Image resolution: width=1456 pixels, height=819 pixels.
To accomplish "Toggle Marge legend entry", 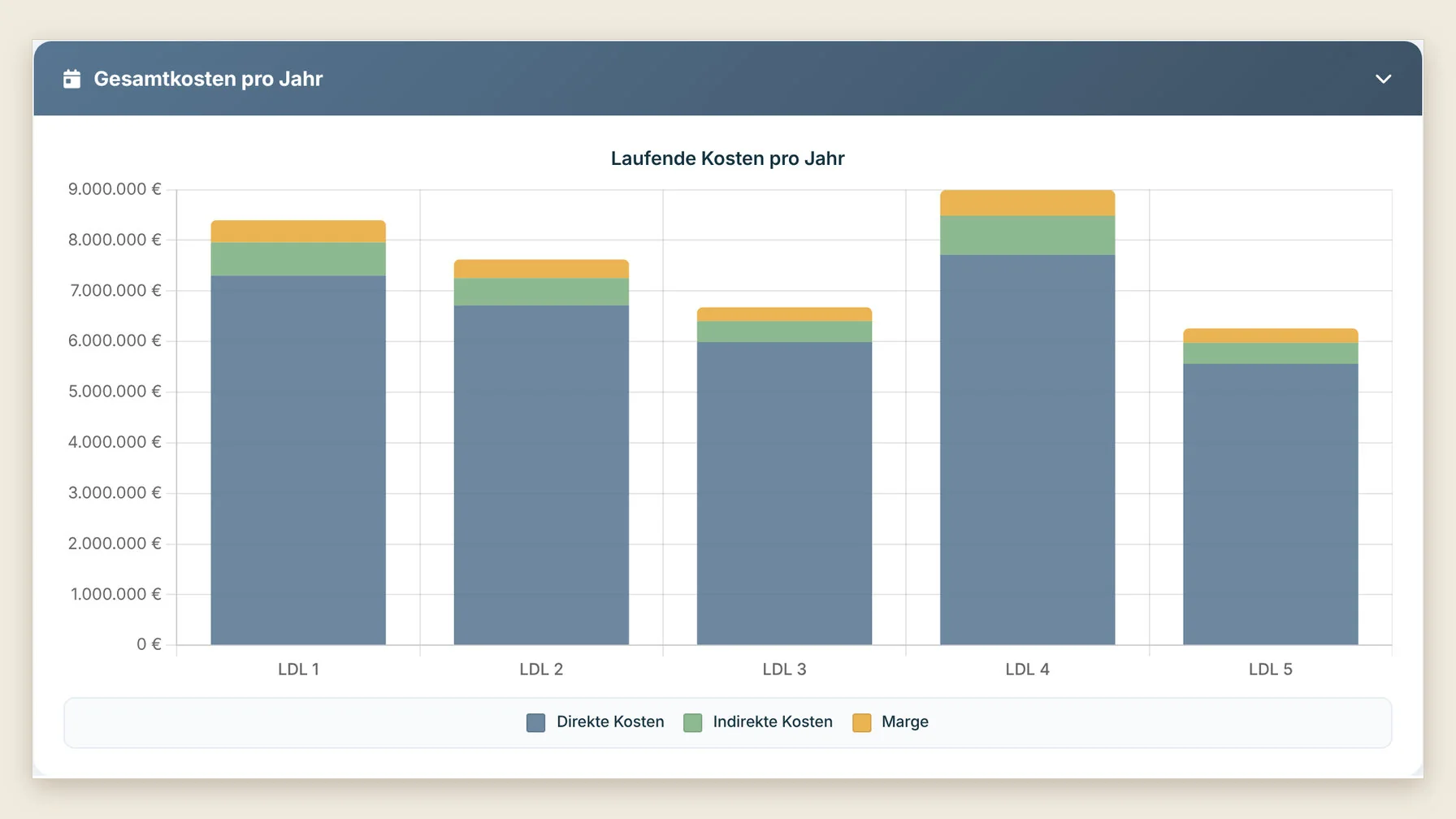I will [890, 722].
